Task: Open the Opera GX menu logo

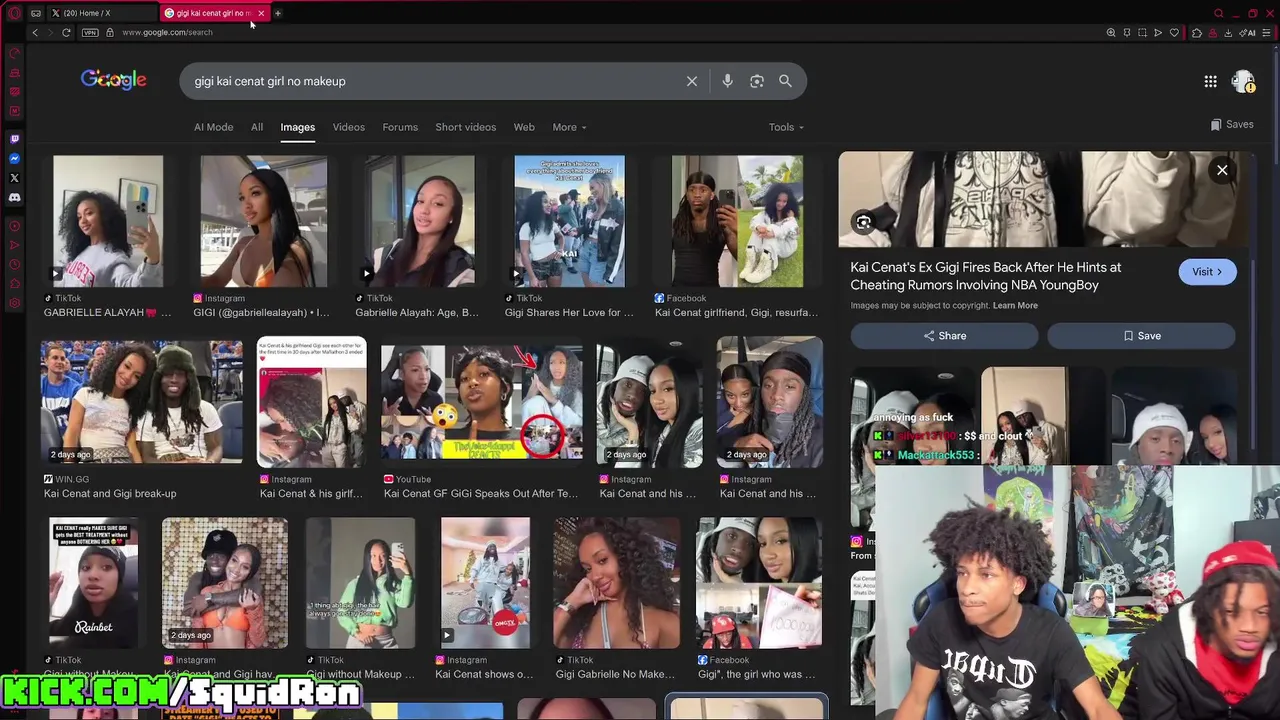Action: click(14, 13)
